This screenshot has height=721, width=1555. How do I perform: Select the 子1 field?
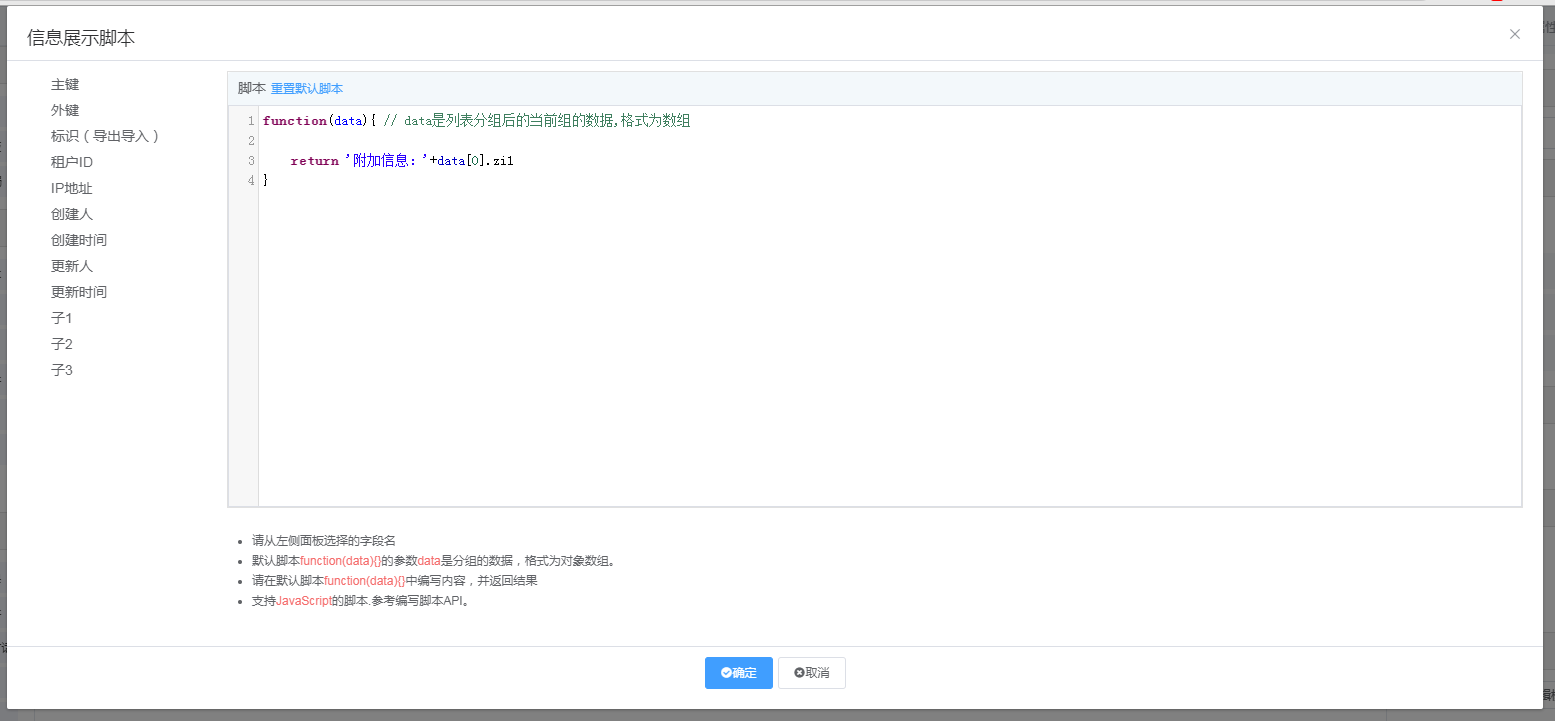[62, 318]
